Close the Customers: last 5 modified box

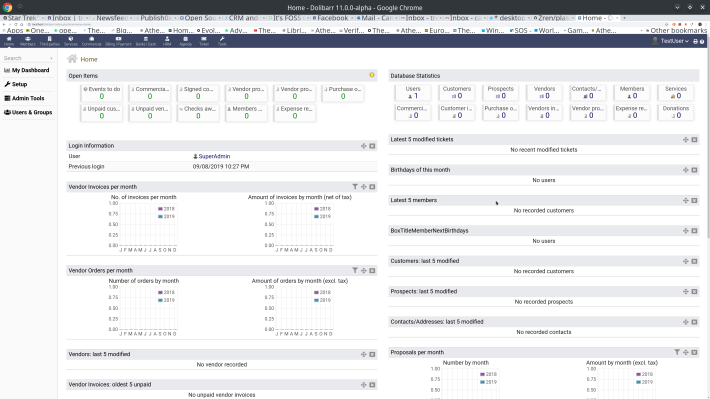(694, 261)
